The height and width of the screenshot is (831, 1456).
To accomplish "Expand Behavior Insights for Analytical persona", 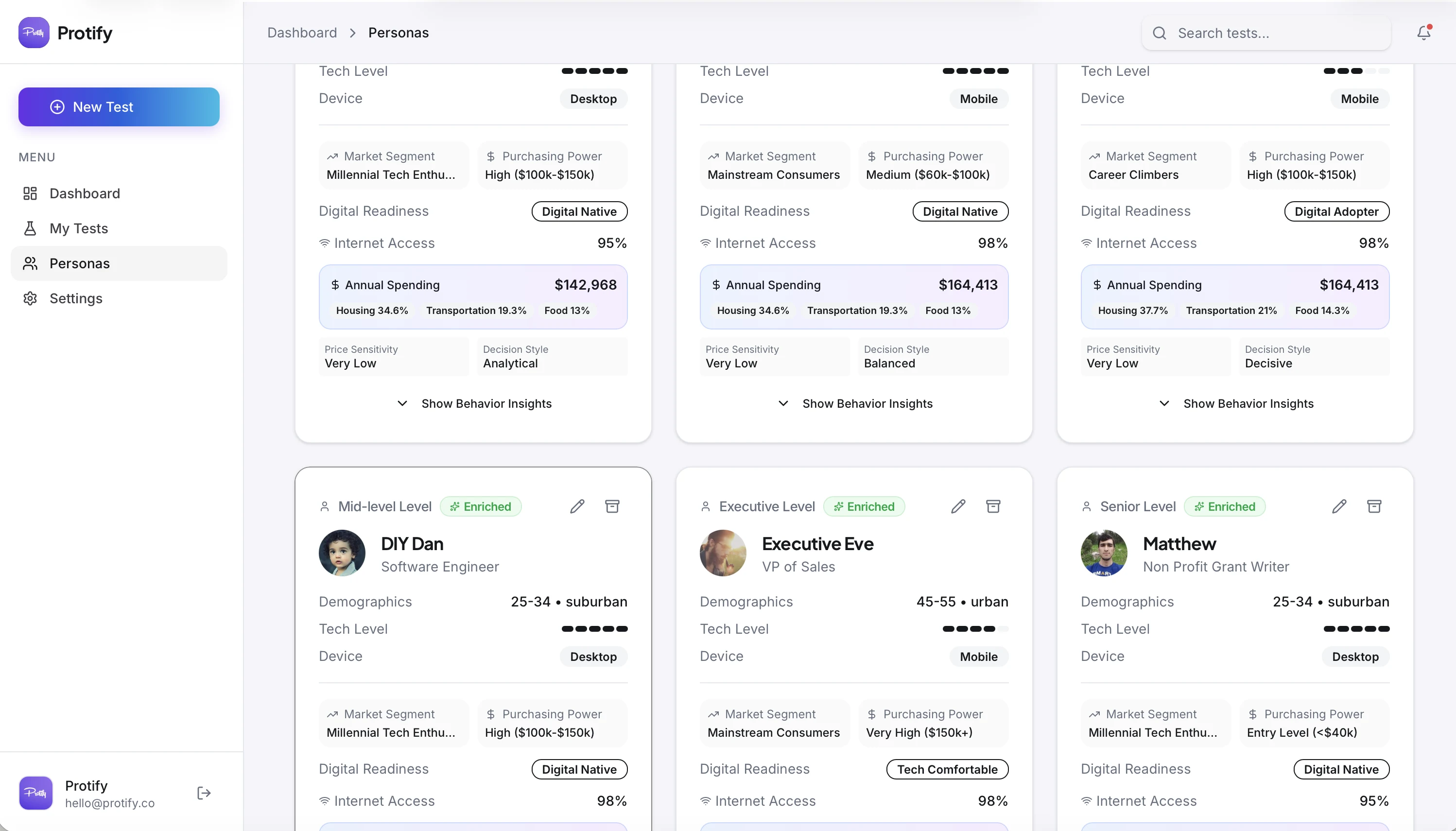I will coord(473,403).
